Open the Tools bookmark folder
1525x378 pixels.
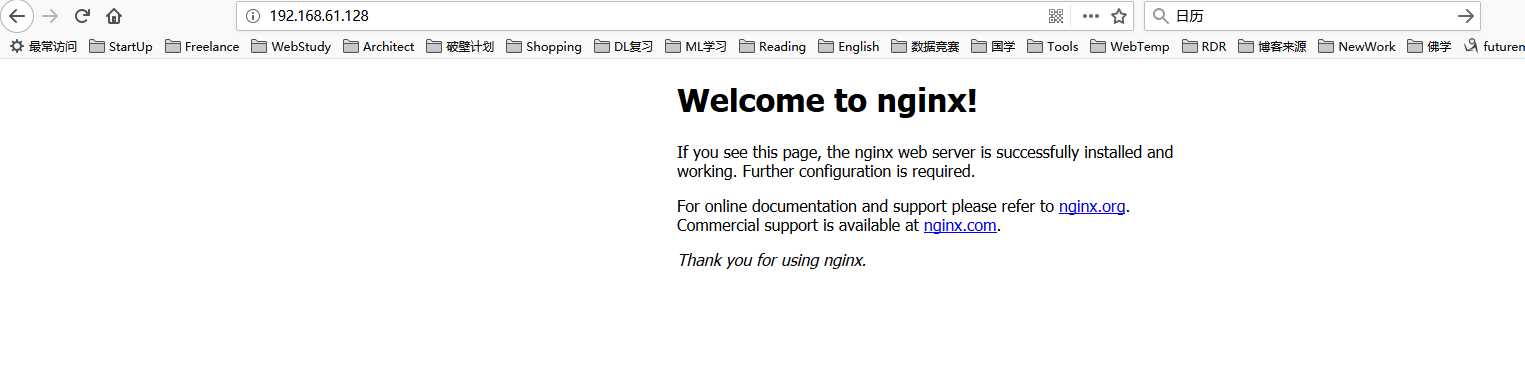(1053, 46)
